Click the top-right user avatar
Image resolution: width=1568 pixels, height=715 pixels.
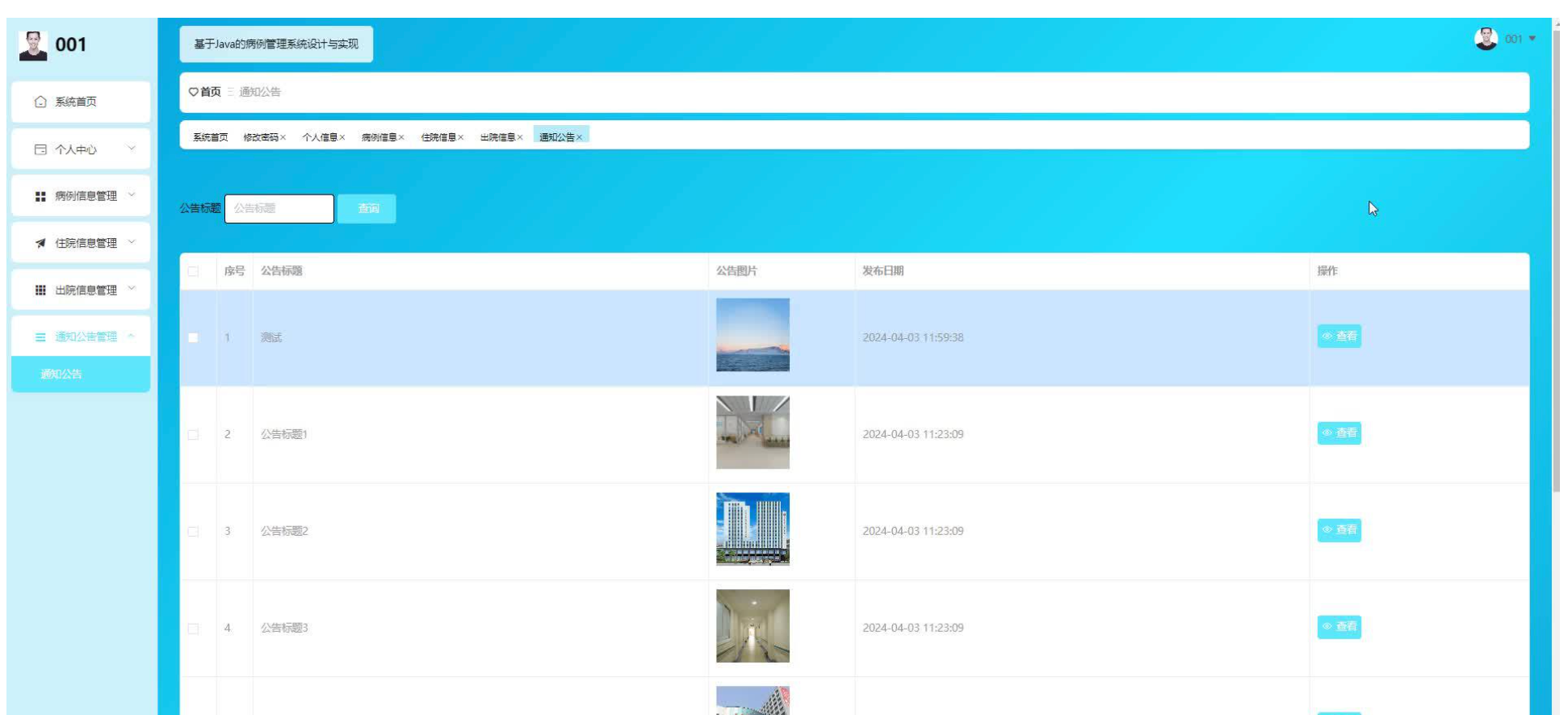click(1486, 39)
